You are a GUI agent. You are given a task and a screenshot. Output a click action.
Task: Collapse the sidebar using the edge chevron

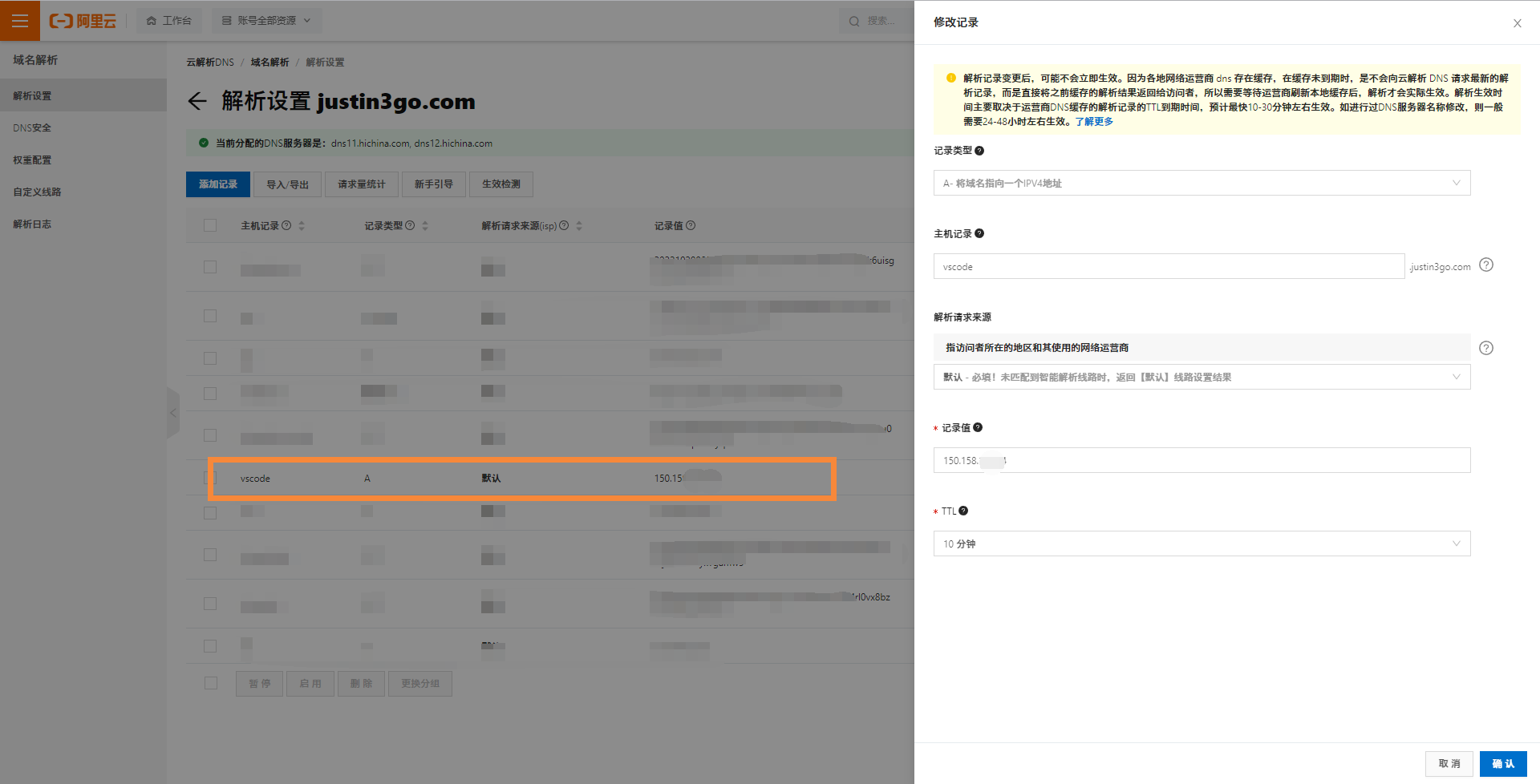click(173, 412)
